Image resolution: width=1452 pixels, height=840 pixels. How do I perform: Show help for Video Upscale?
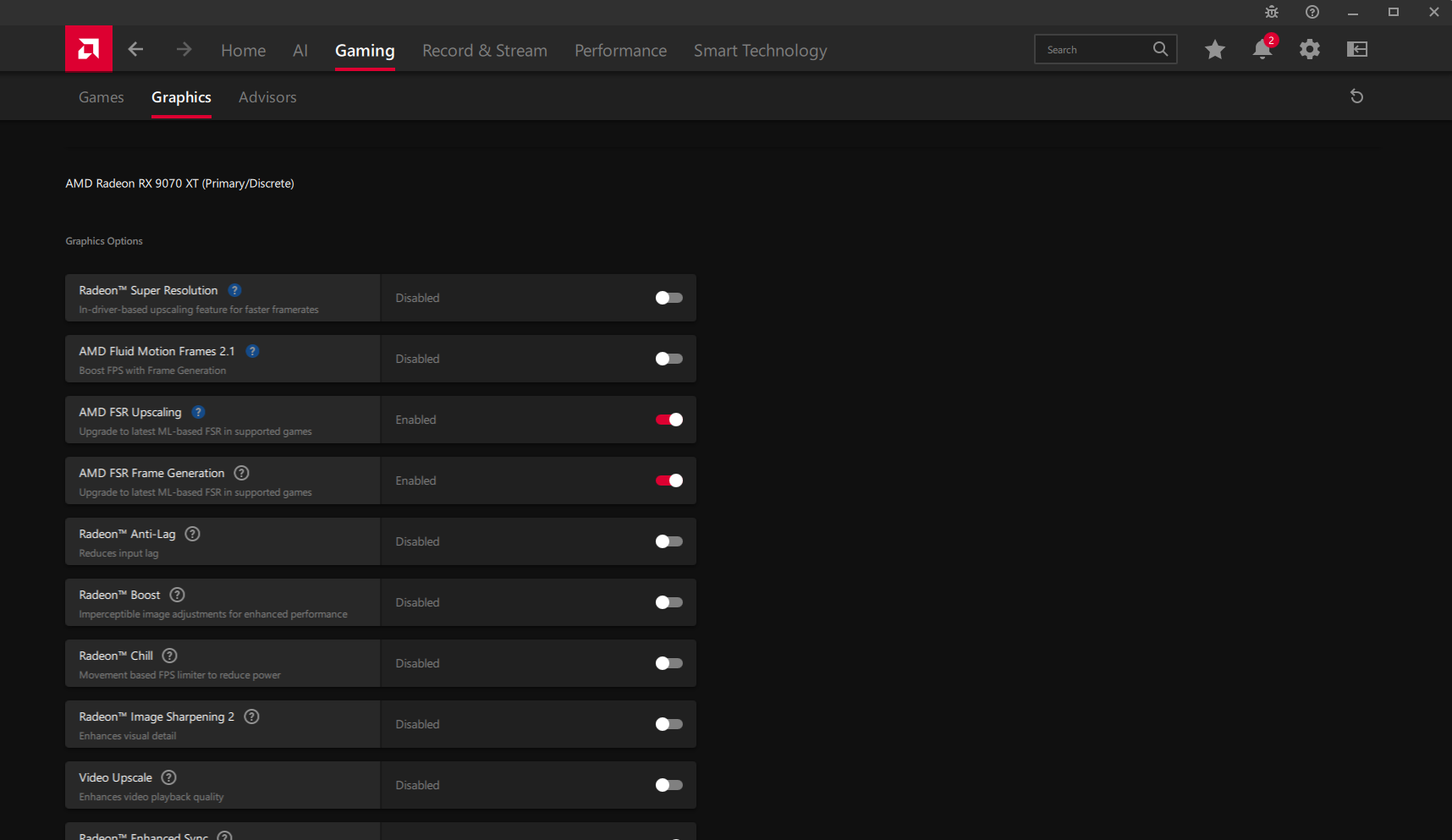pyautogui.click(x=168, y=777)
